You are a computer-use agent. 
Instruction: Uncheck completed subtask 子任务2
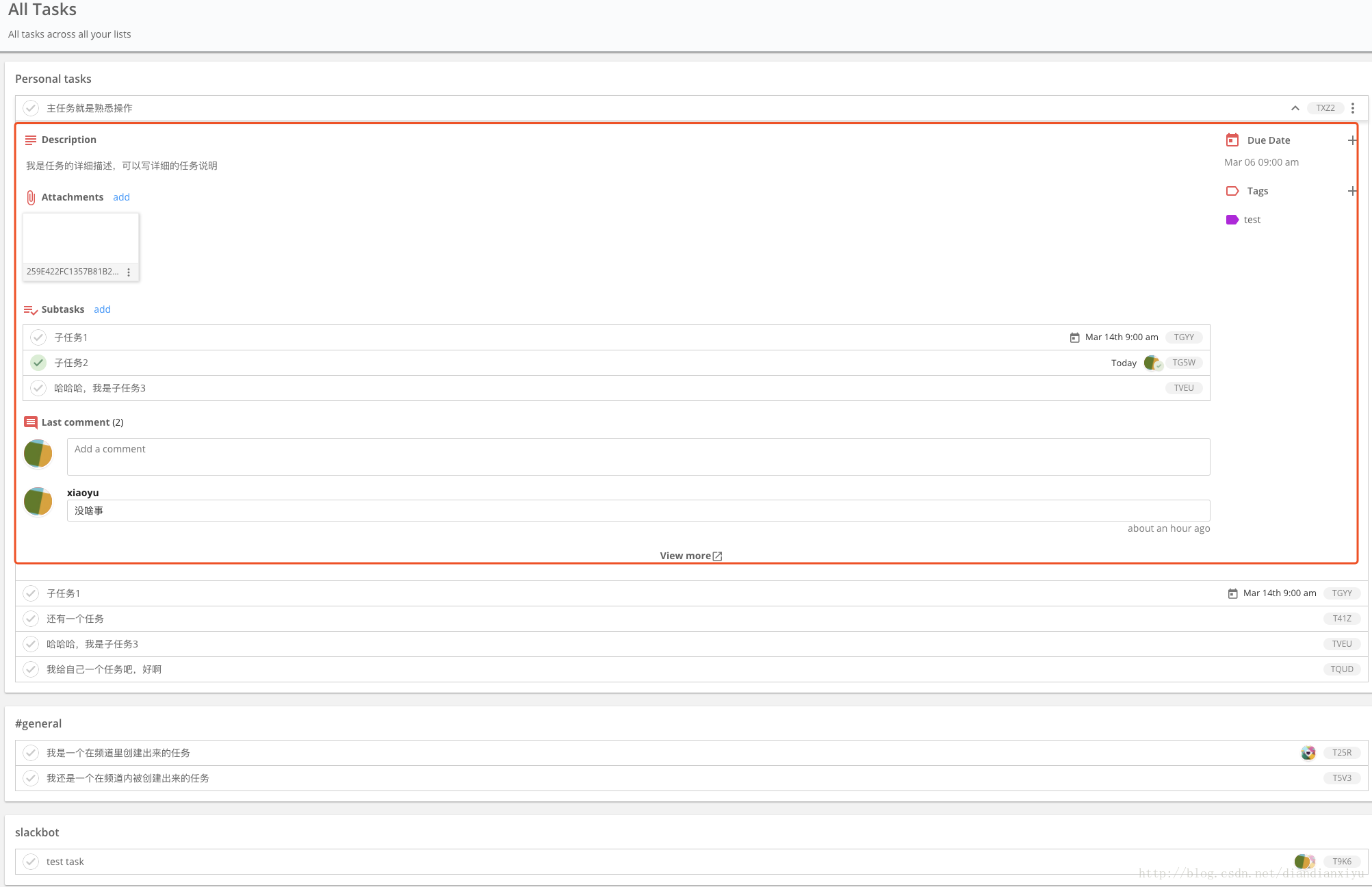38,363
